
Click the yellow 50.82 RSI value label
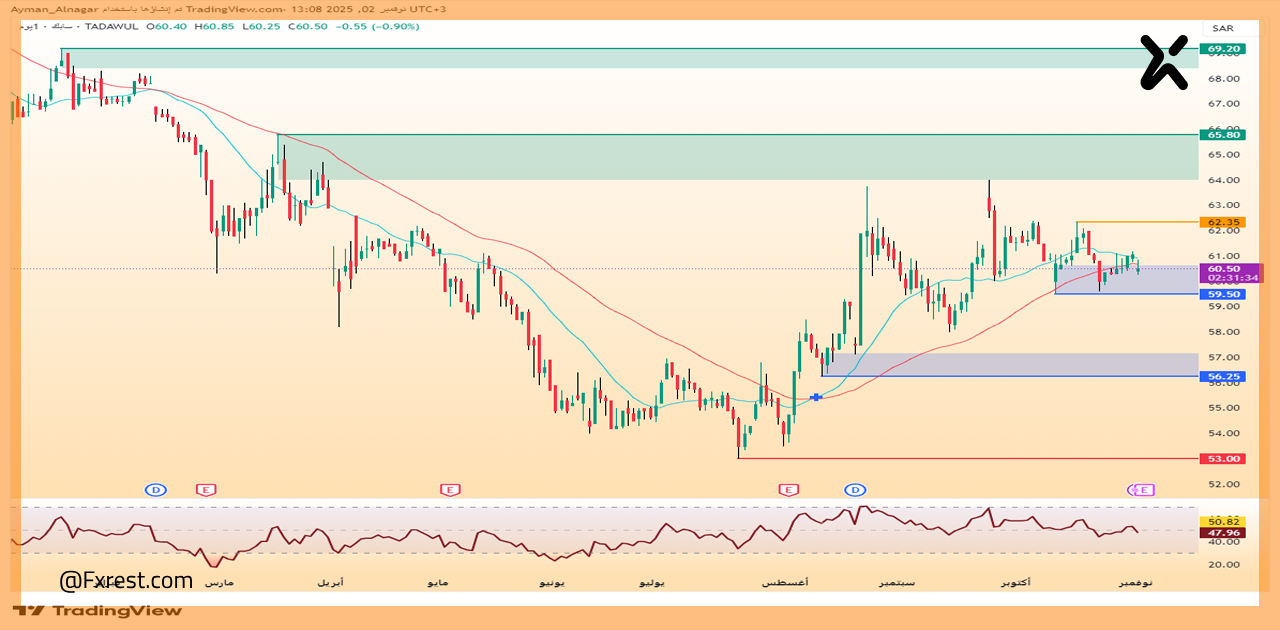point(1224,521)
